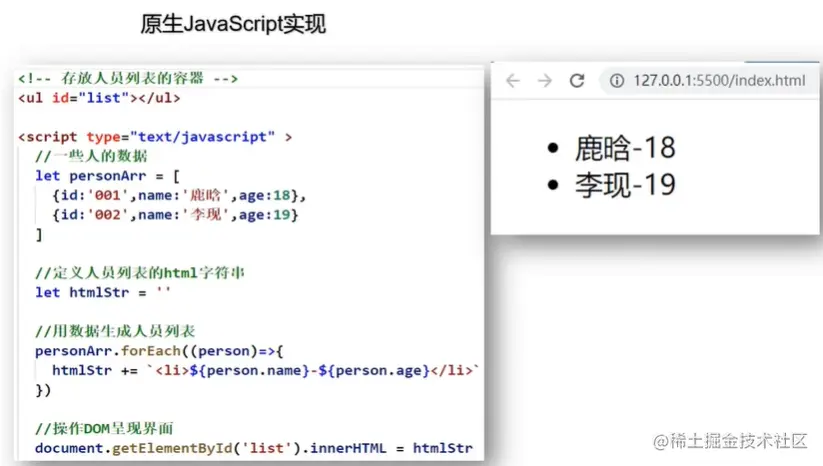
Task: Click the id:'002' object line
Action: (x=175, y=215)
